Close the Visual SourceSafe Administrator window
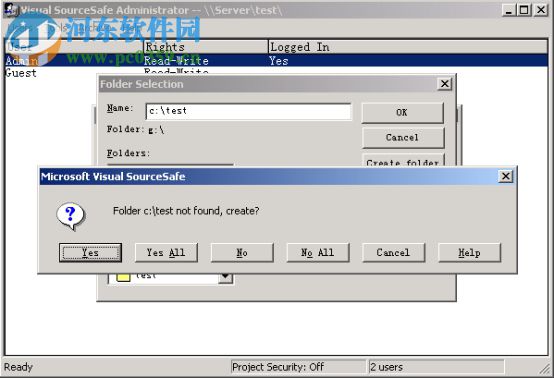The height and width of the screenshot is (378, 554). 541,10
